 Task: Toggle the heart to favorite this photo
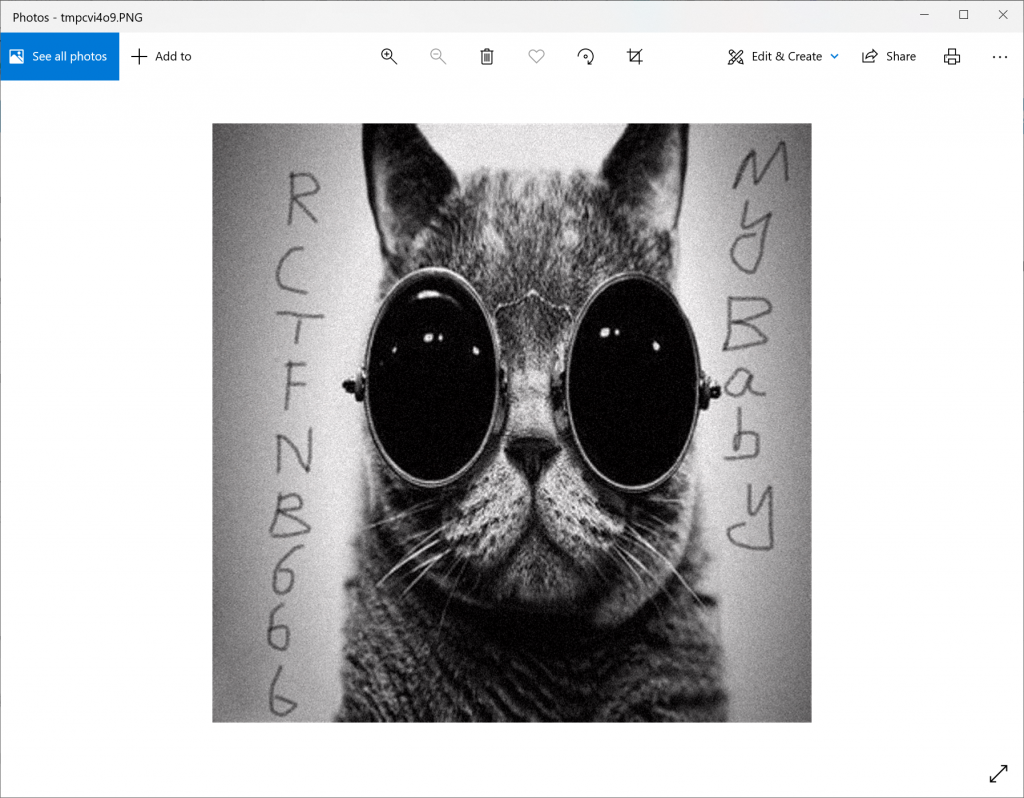[537, 57]
